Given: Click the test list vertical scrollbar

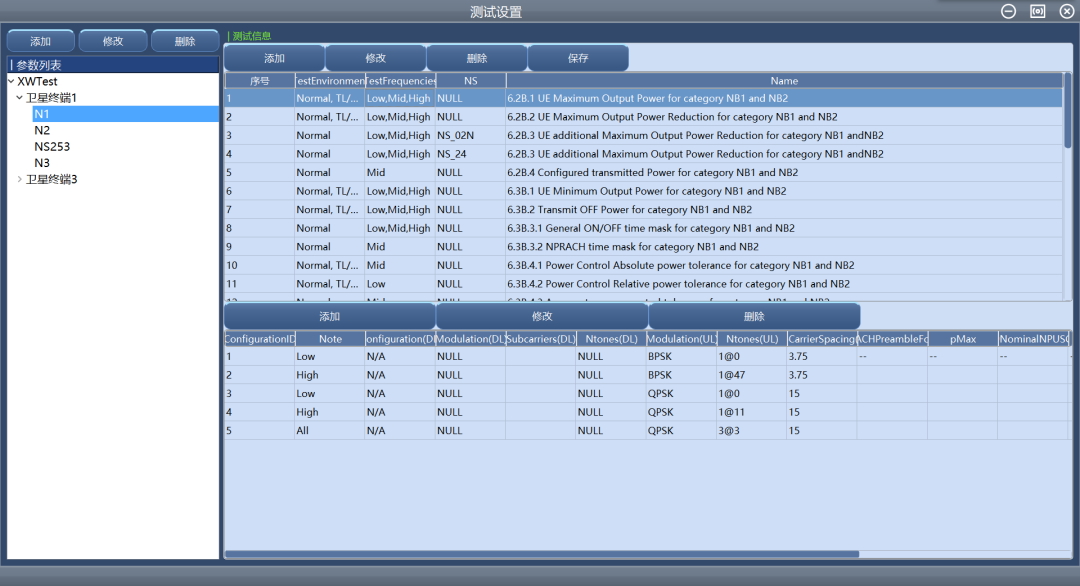Looking at the screenshot, I should click(1067, 110).
